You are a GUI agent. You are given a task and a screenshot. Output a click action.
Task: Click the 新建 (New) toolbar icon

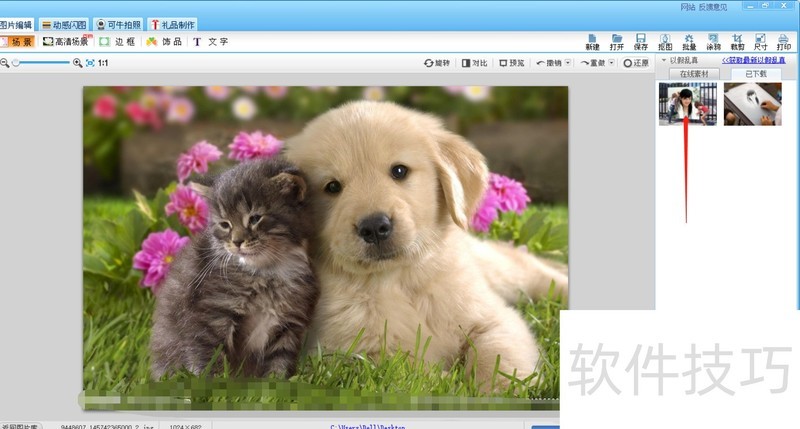pyautogui.click(x=592, y=42)
